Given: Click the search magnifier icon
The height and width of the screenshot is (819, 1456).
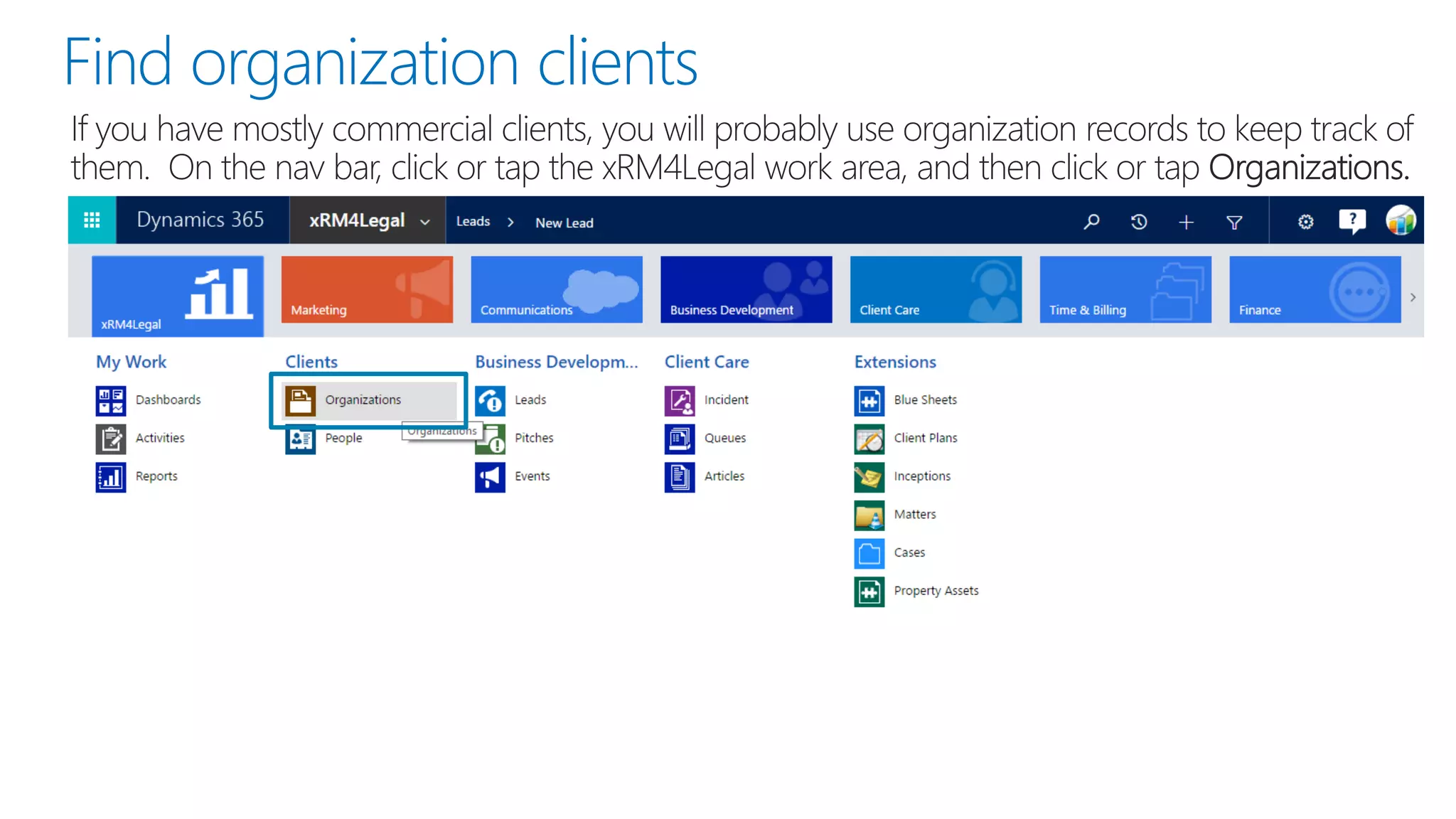Looking at the screenshot, I should (1091, 222).
